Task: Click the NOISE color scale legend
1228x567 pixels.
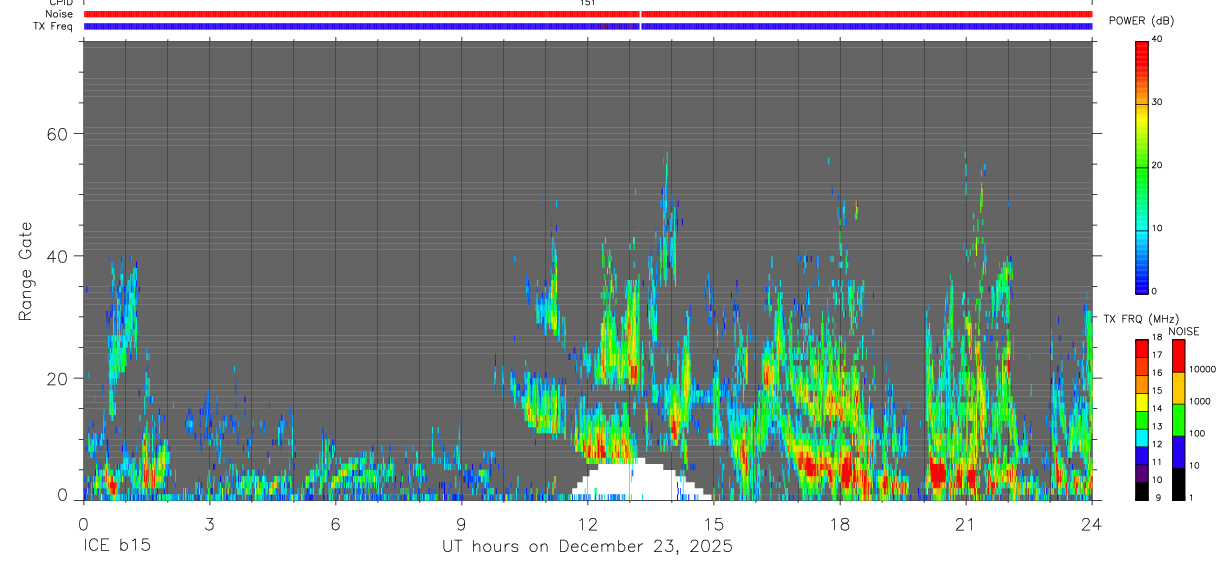Action: [x=1178, y=419]
